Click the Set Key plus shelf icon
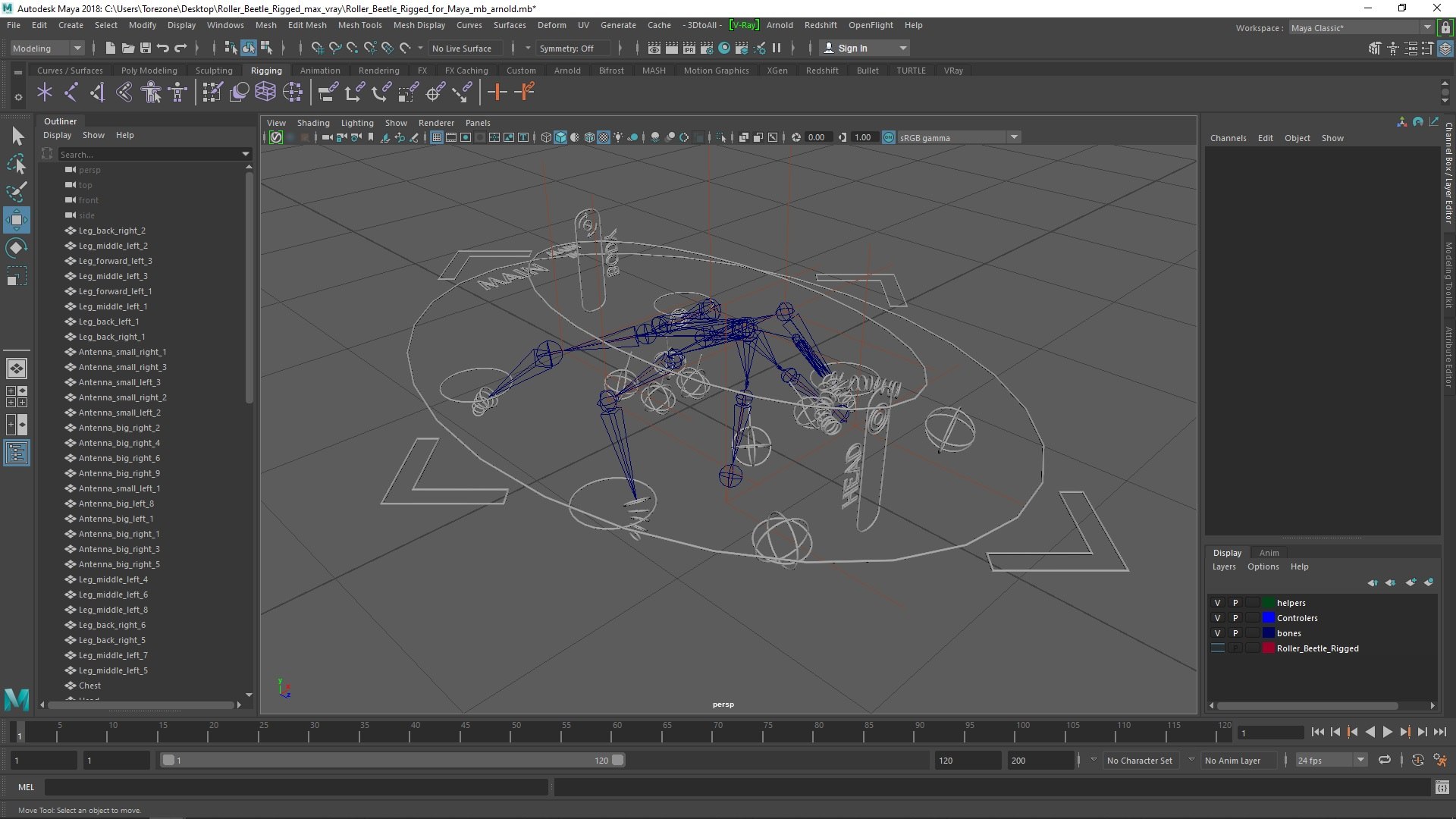The height and width of the screenshot is (819, 1456). tap(497, 93)
